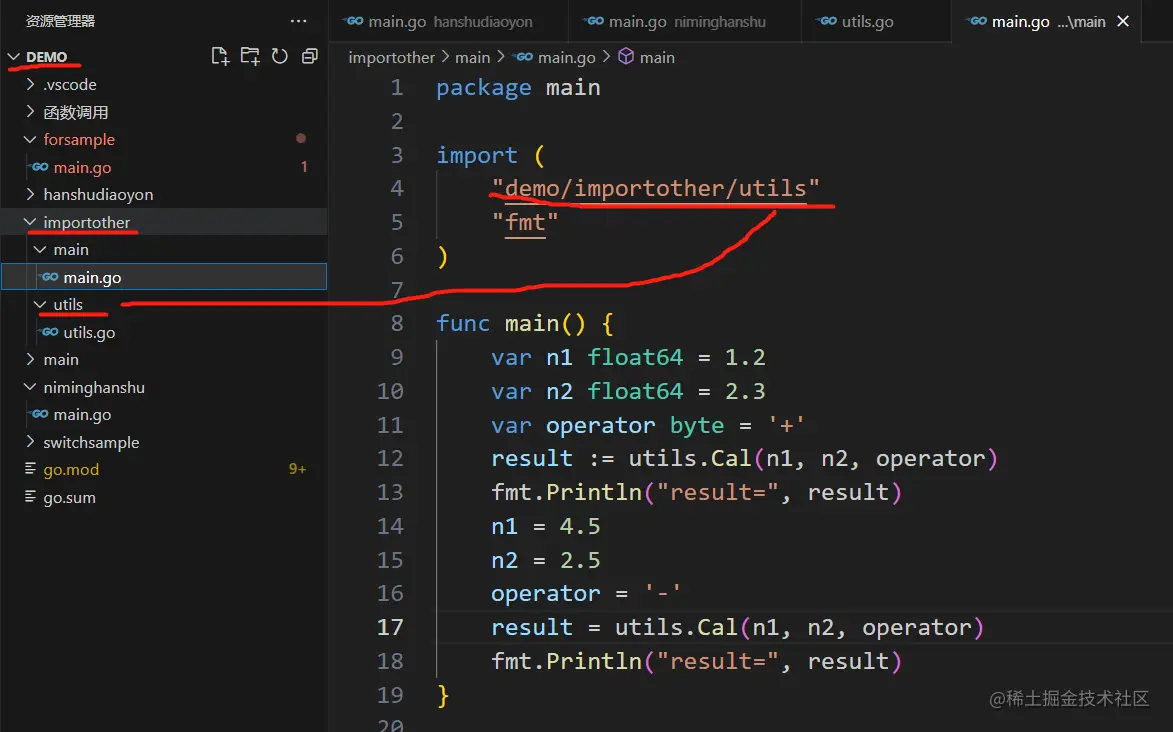Switch to the main.go hanshudiaoyon tab

pos(448,21)
